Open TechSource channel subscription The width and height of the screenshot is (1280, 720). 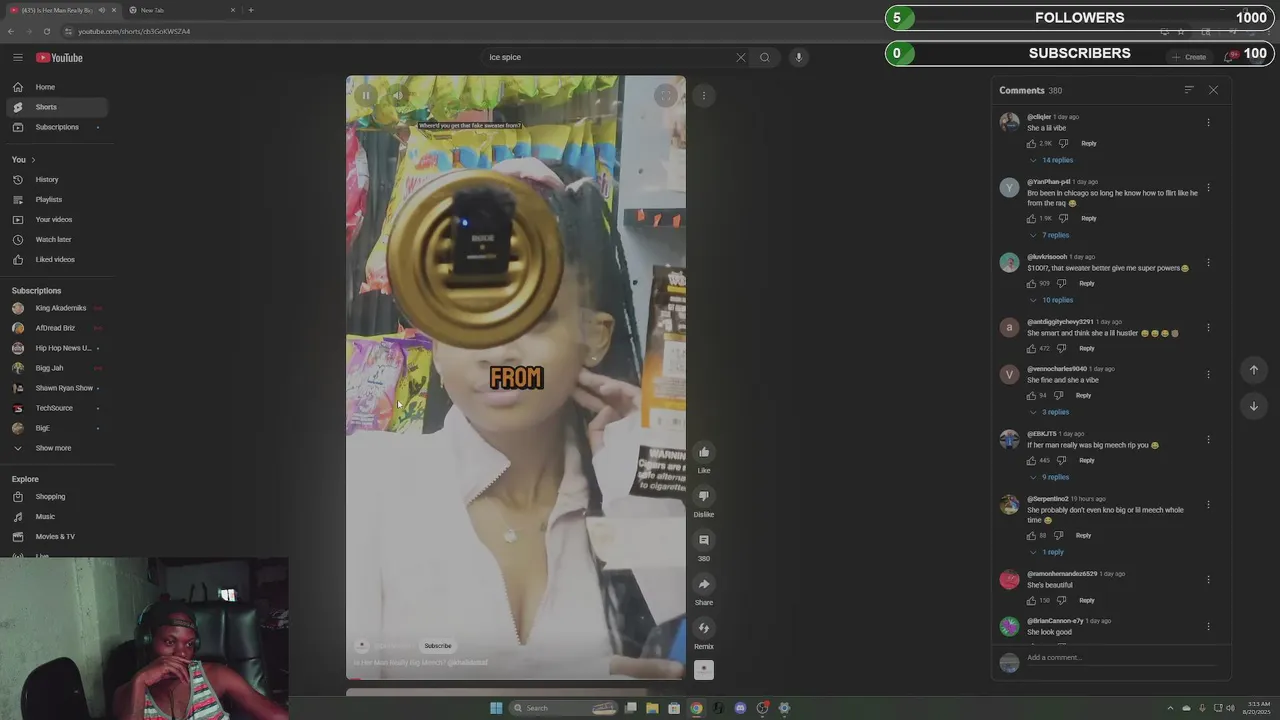tap(57, 408)
